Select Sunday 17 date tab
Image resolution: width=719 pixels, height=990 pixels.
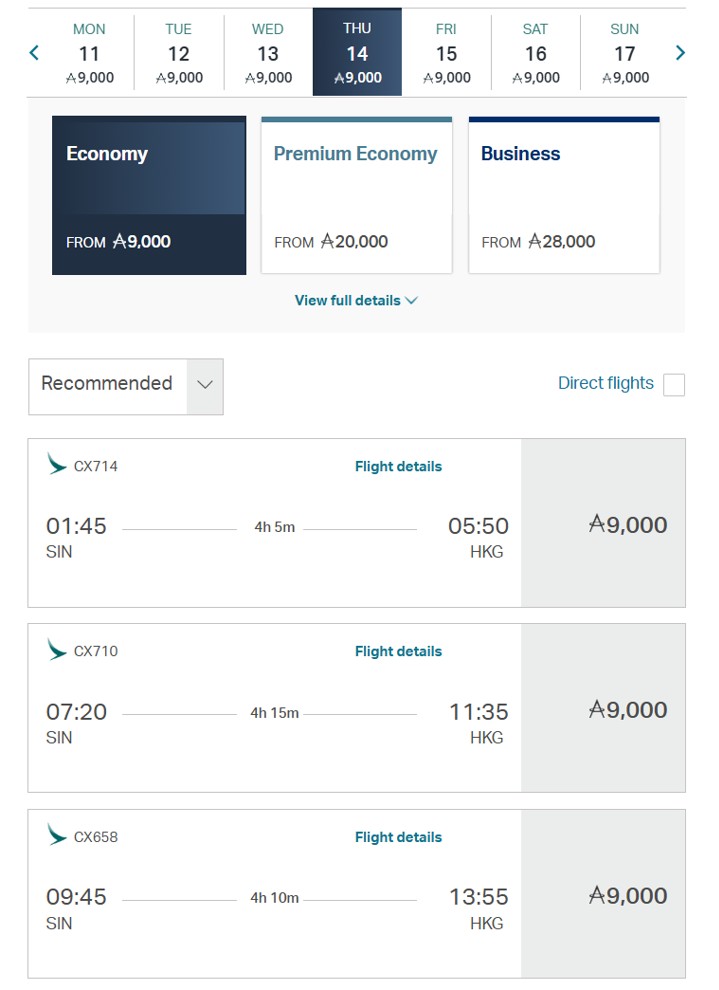[x=624, y=53]
